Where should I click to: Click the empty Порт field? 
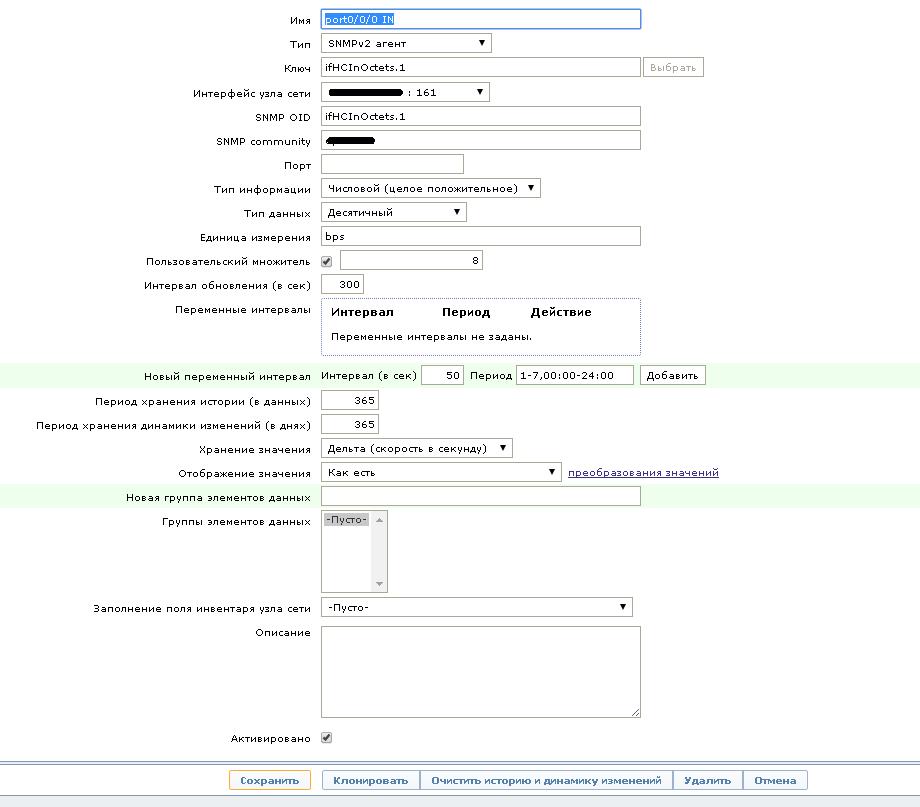(392, 164)
